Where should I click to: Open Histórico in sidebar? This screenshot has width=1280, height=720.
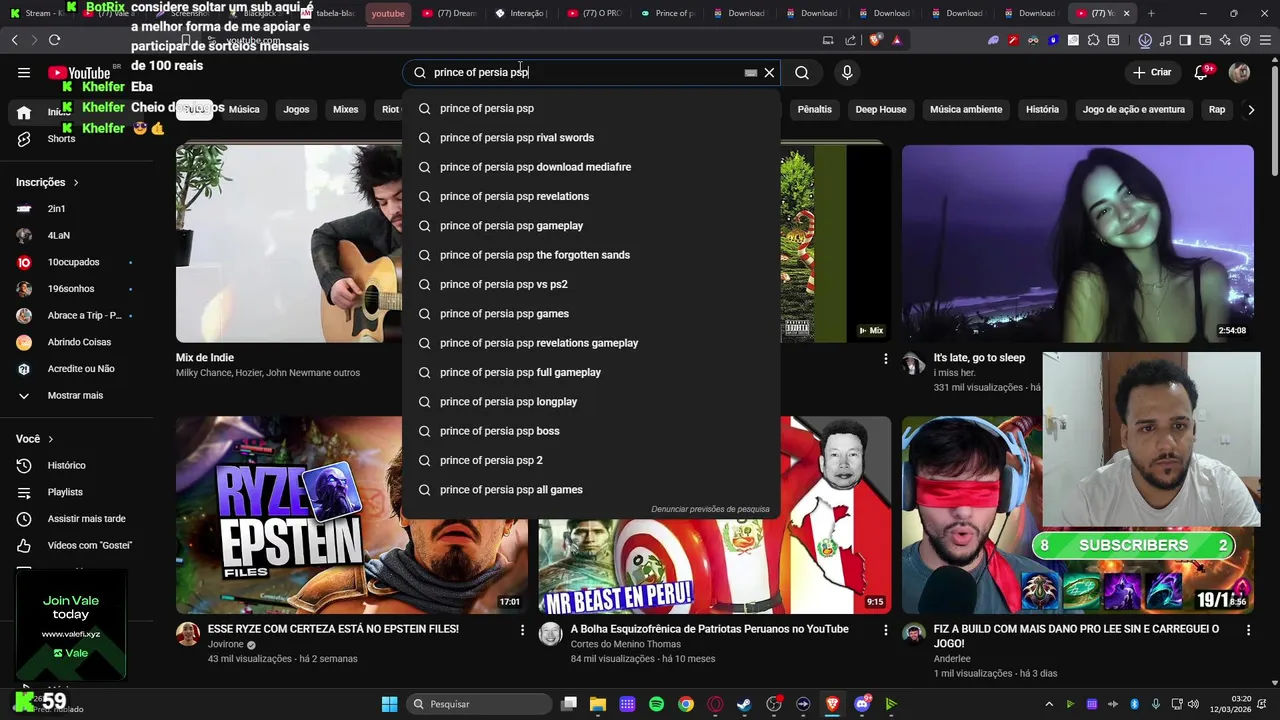point(75,465)
